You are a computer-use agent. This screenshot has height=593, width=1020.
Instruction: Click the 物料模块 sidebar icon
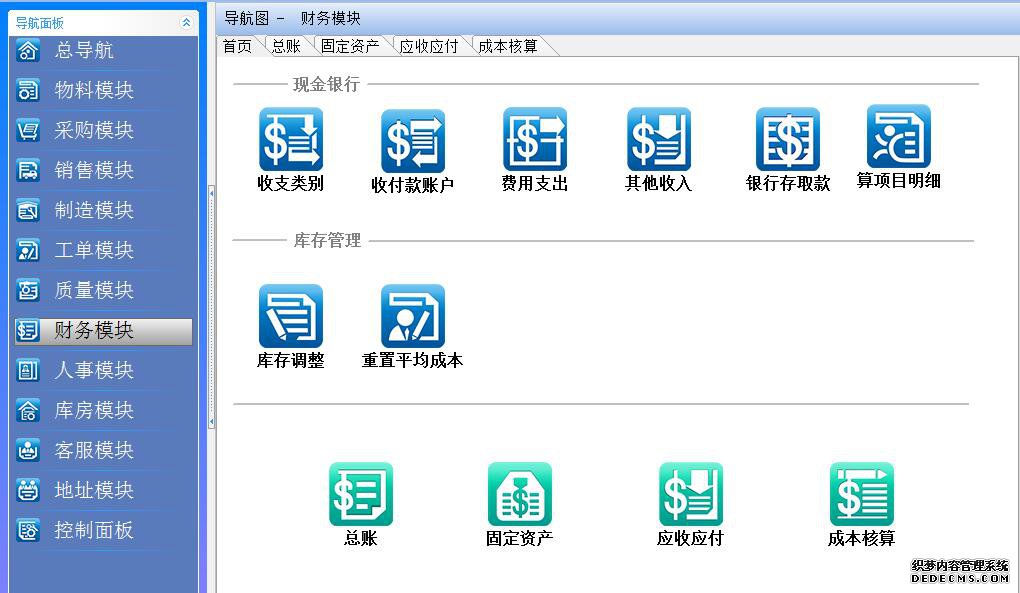click(x=28, y=90)
